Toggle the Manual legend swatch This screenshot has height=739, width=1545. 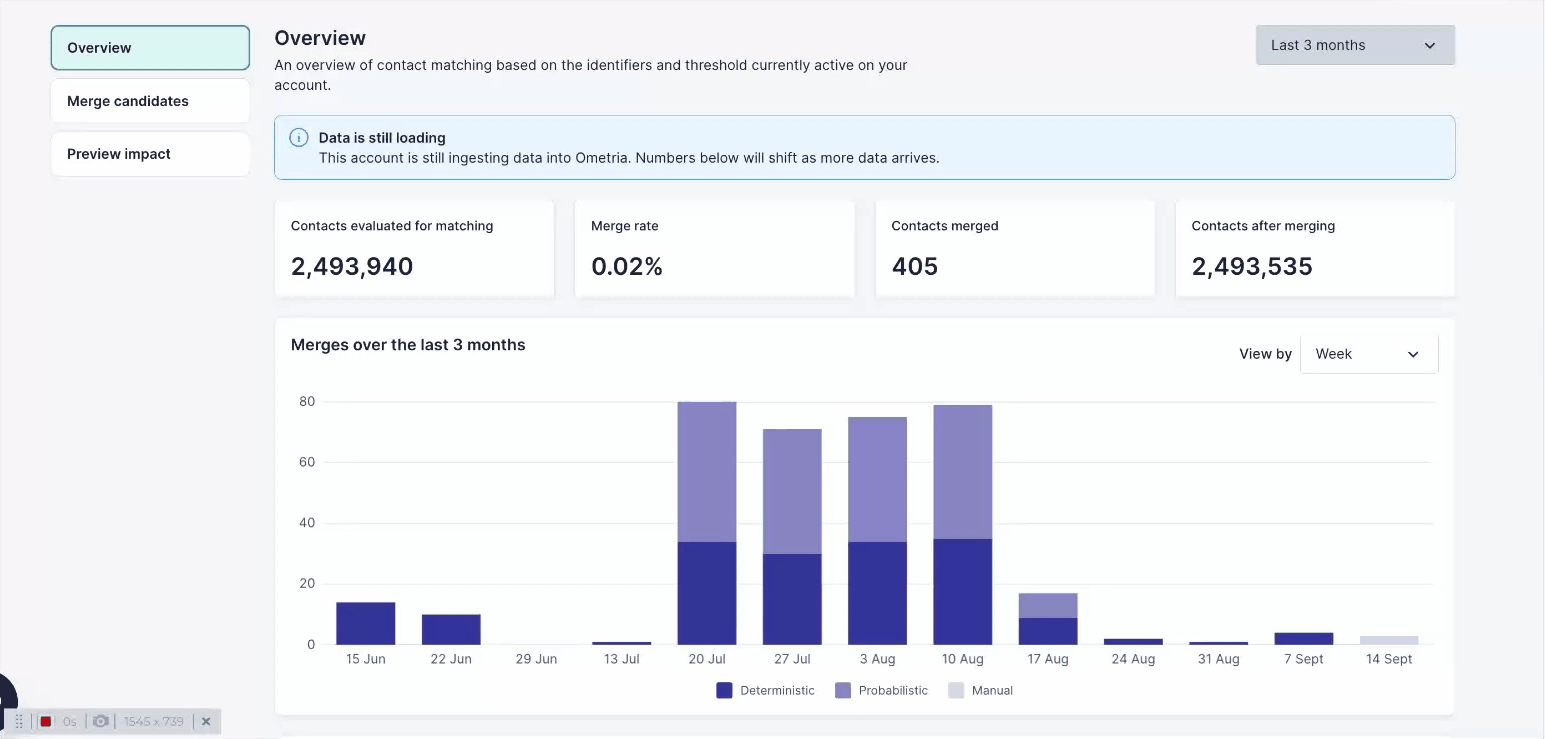(956, 690)
